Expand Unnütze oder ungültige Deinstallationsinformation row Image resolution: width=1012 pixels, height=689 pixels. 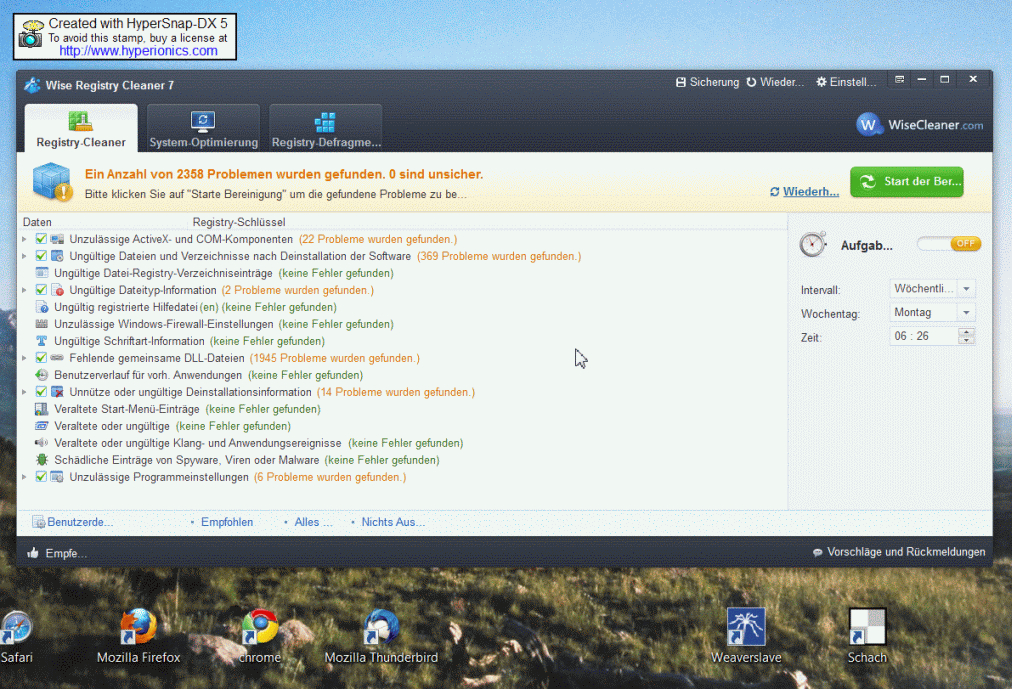(25, 392)
